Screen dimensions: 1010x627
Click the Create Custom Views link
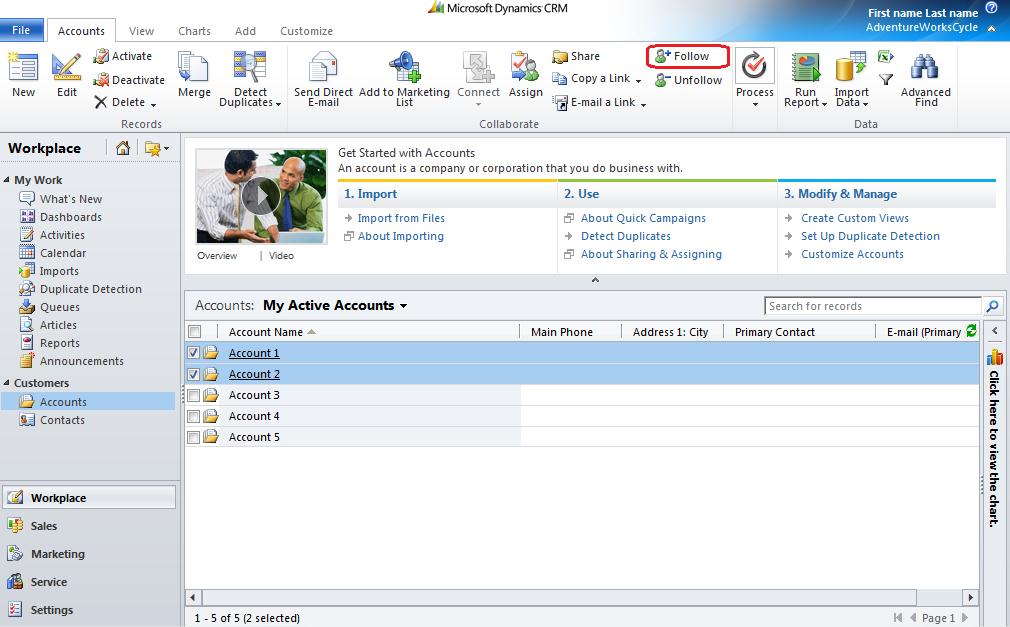(x=854, y=218)
